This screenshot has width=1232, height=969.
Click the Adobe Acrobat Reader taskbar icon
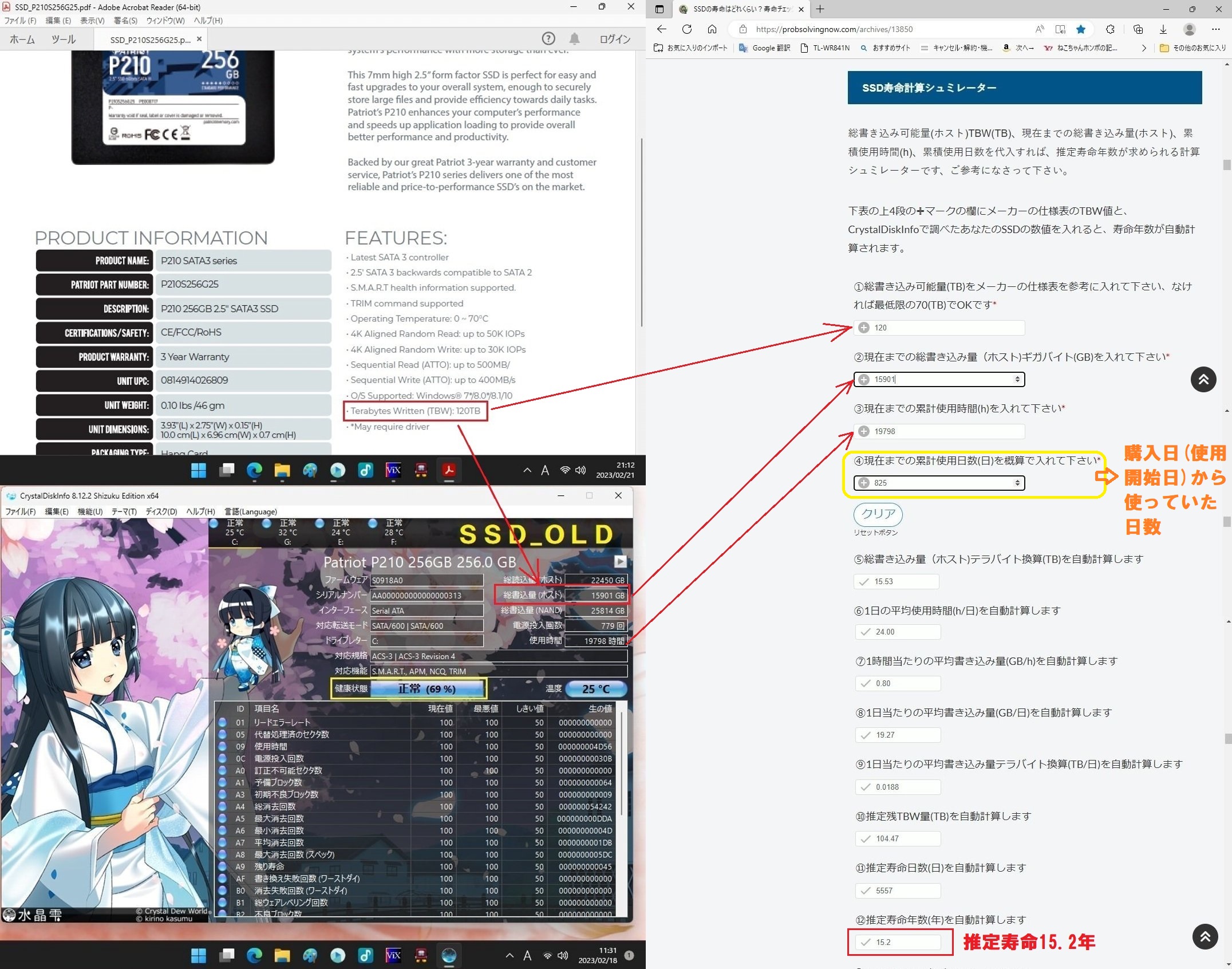tap(450, 473)
